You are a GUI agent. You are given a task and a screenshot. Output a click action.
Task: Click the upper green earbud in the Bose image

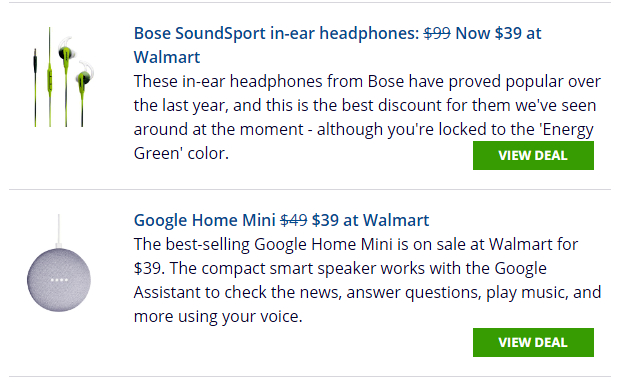click(66, 51)
